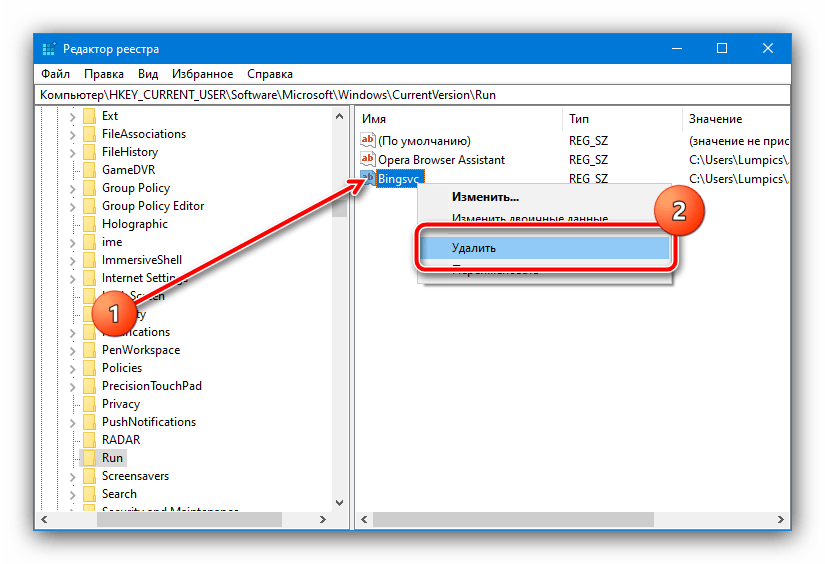Screen dimensions: 825x564
Task: Choose Удалить in the context menu
Action: click(x=472, y=247)
